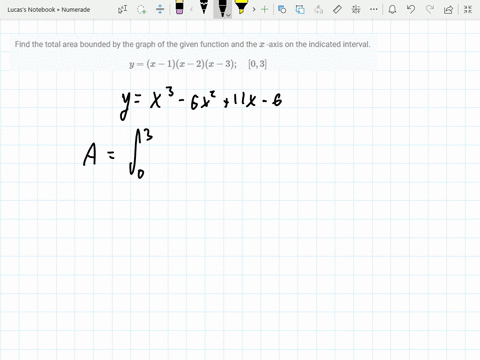The image size is (480, 360).
Task: Show previous pens with left chevron
Action: tap(191, 9)
